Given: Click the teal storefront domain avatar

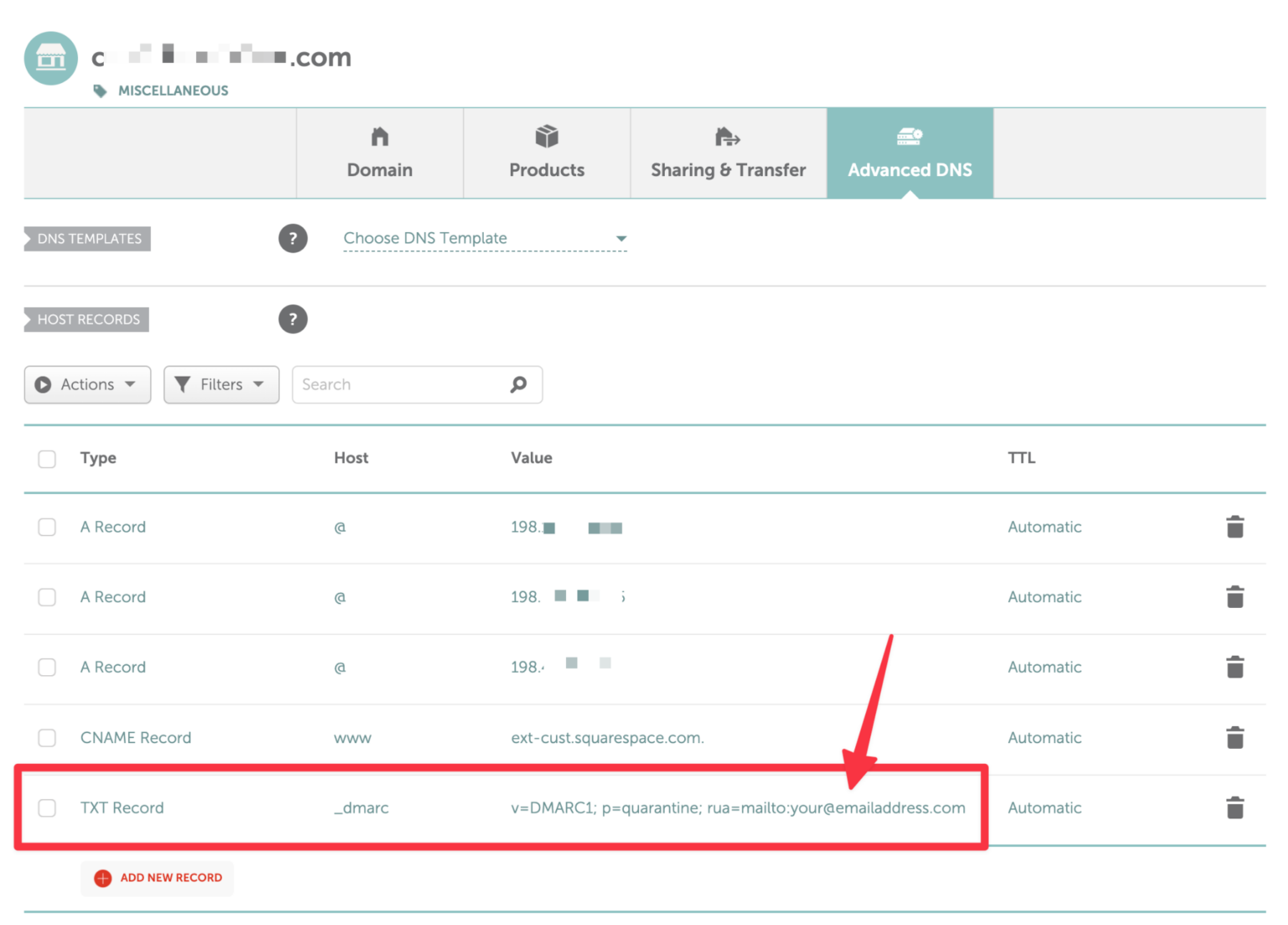Looking at the screenshot, I should coord(50,58).
